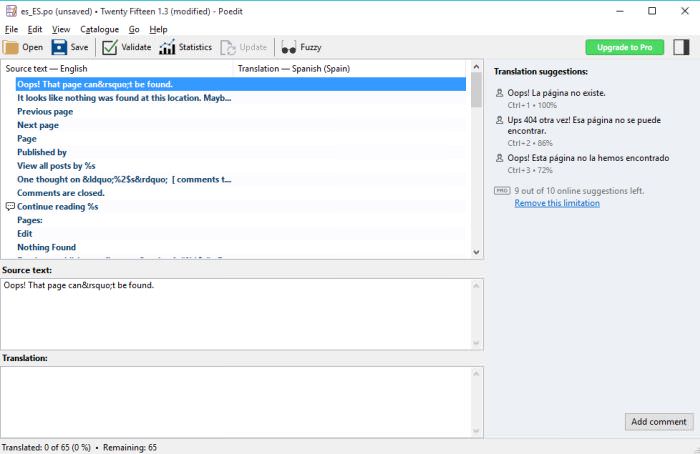Click the Upgrade to Pro button

(625, 47)
